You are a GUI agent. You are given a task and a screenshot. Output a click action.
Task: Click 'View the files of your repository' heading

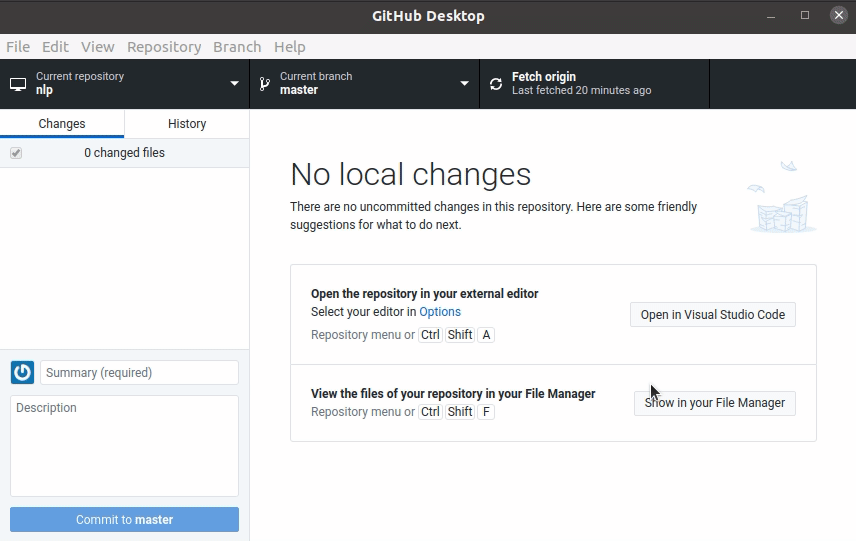click(453, 394)
